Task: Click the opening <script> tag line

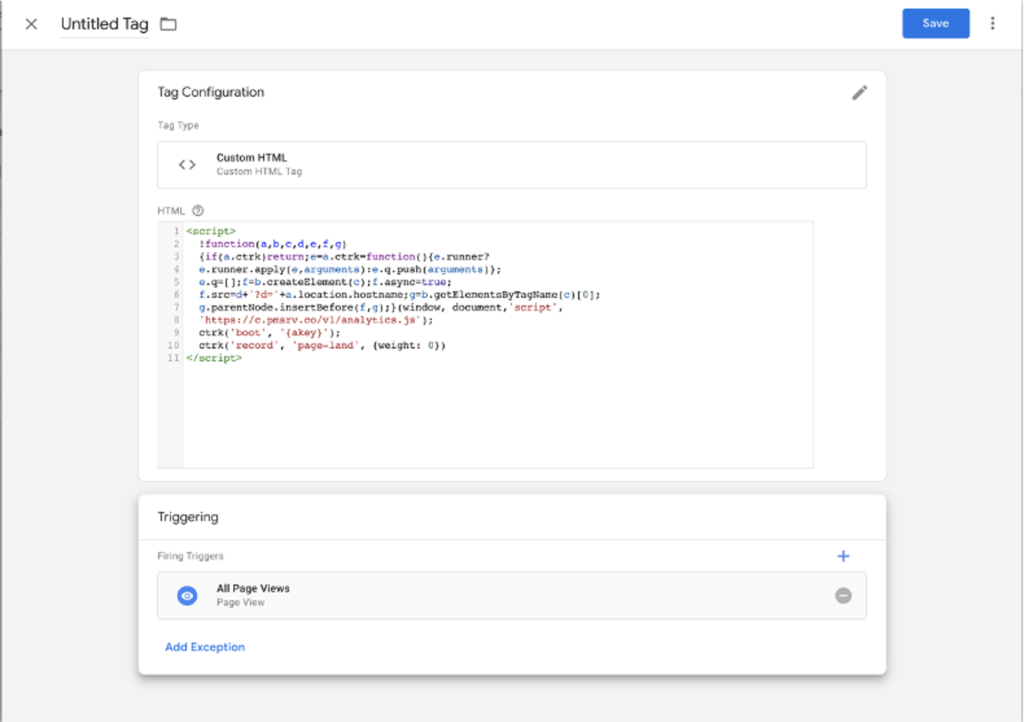Action: click(x=211, y=231)
